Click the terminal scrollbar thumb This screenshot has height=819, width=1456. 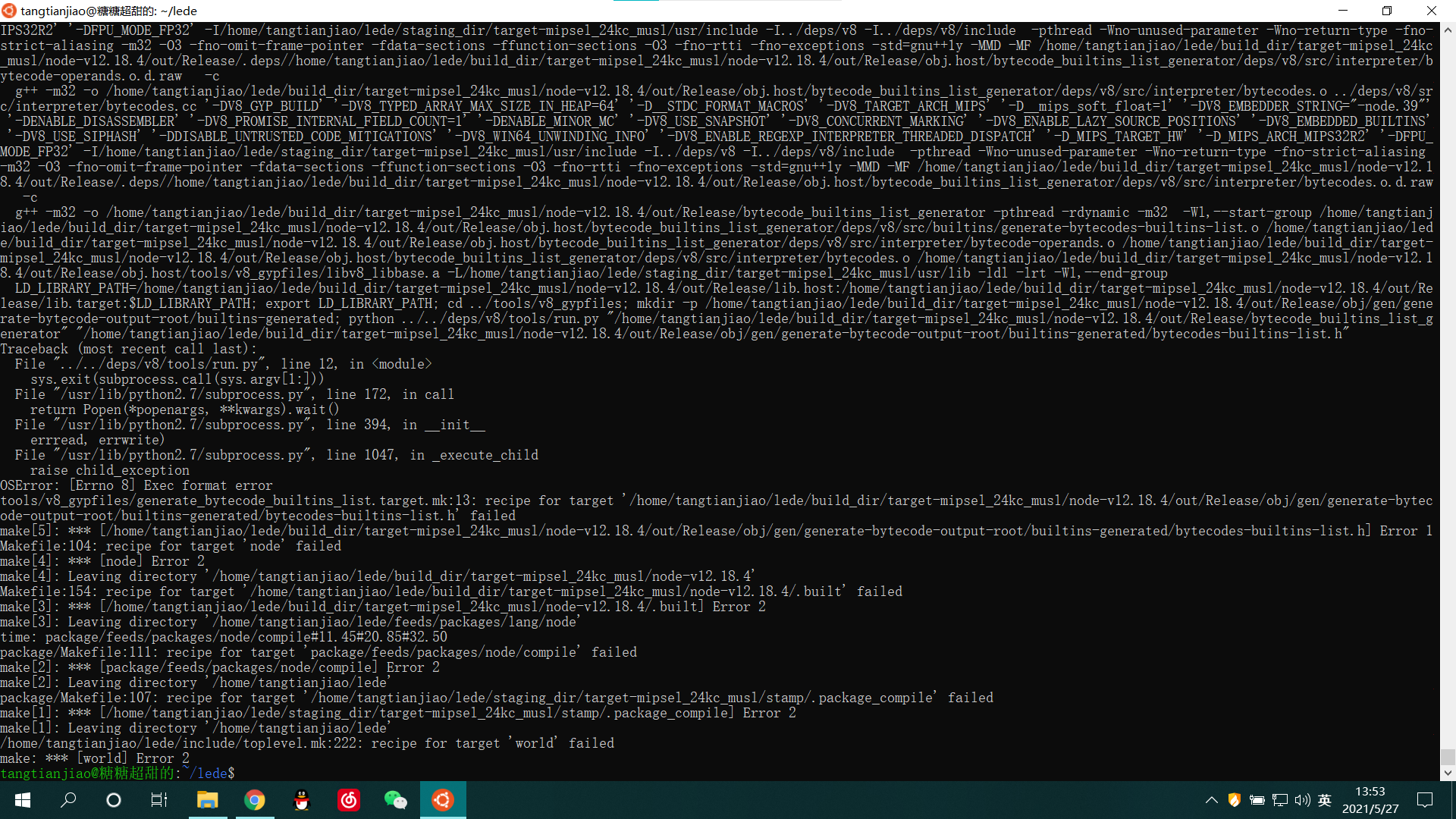pyautogui.click(x=1448, y=757)
